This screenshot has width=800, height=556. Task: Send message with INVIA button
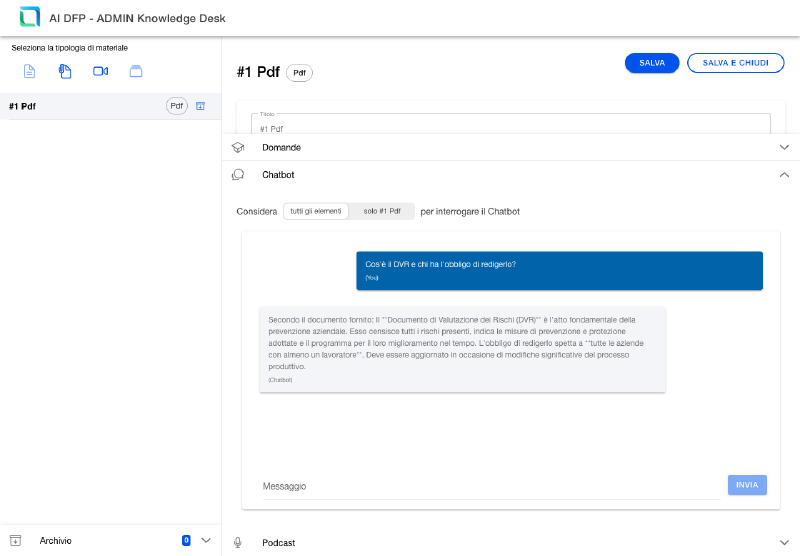coord(747,485)
